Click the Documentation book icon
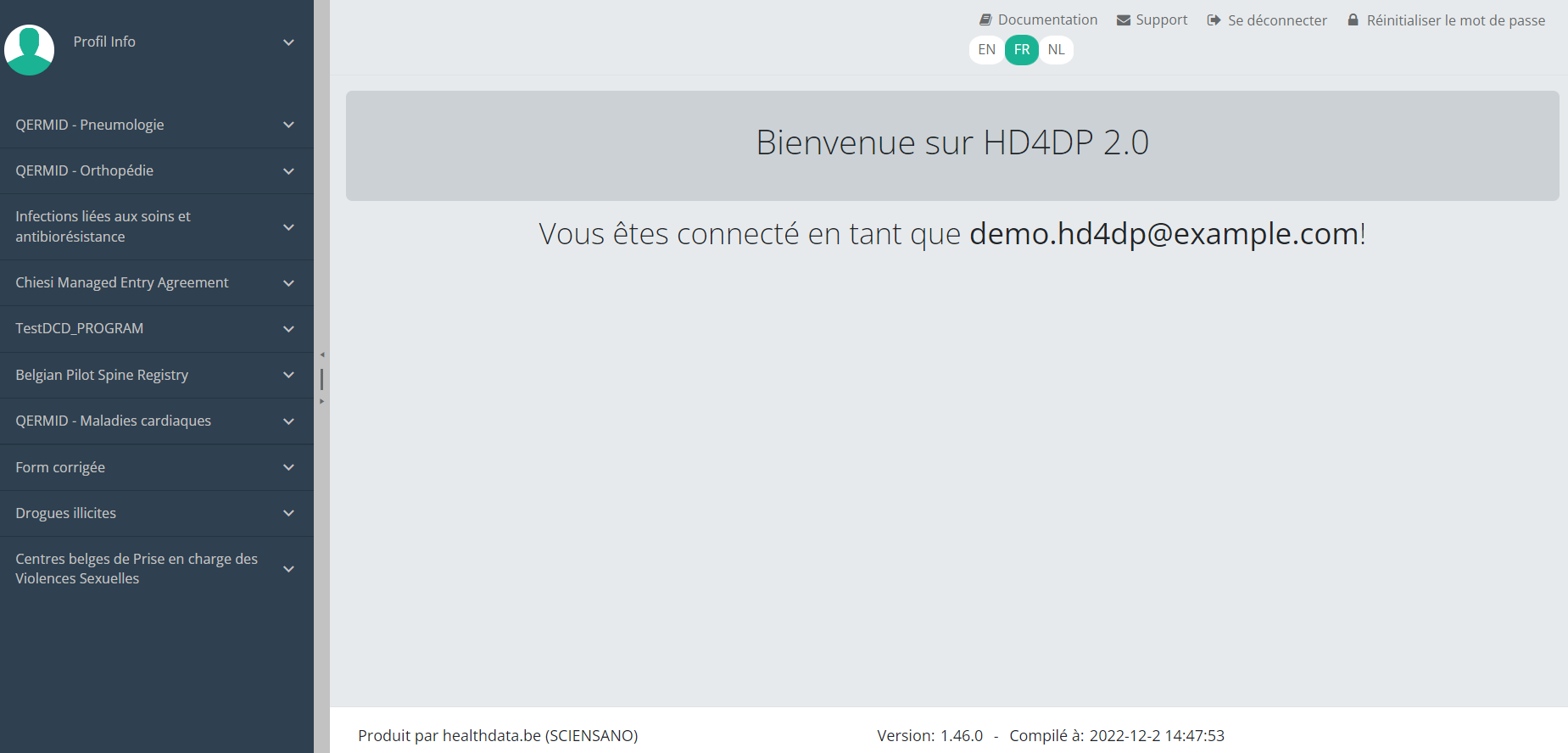 [985, 20]
